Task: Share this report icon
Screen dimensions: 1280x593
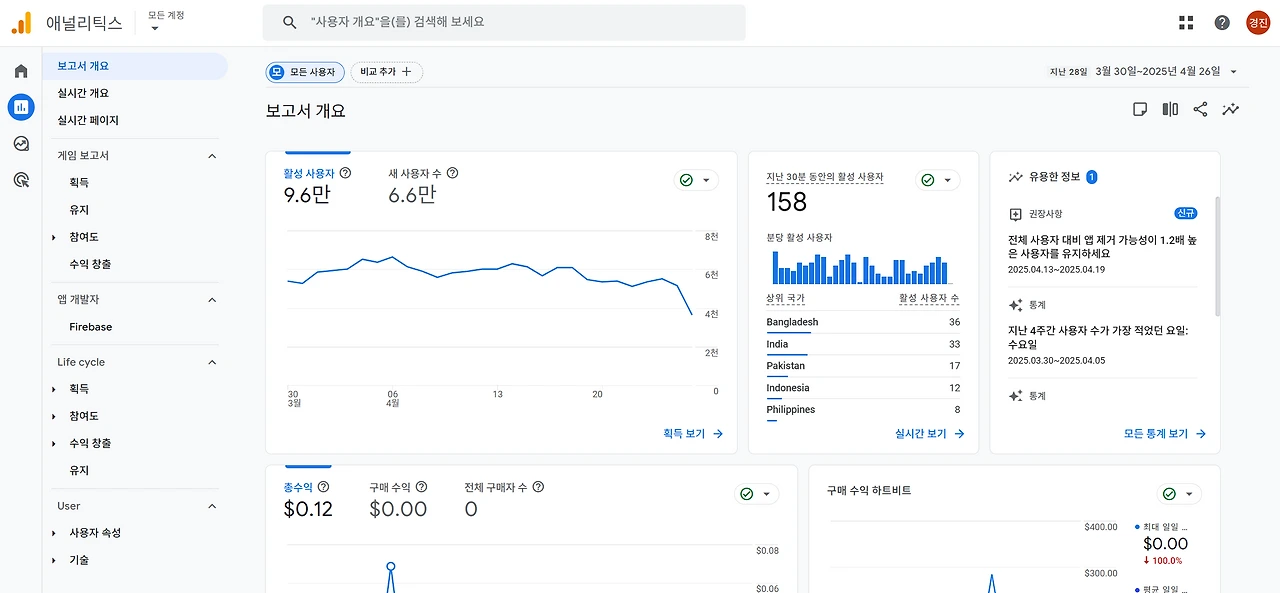Action: tap(1200, 110)
